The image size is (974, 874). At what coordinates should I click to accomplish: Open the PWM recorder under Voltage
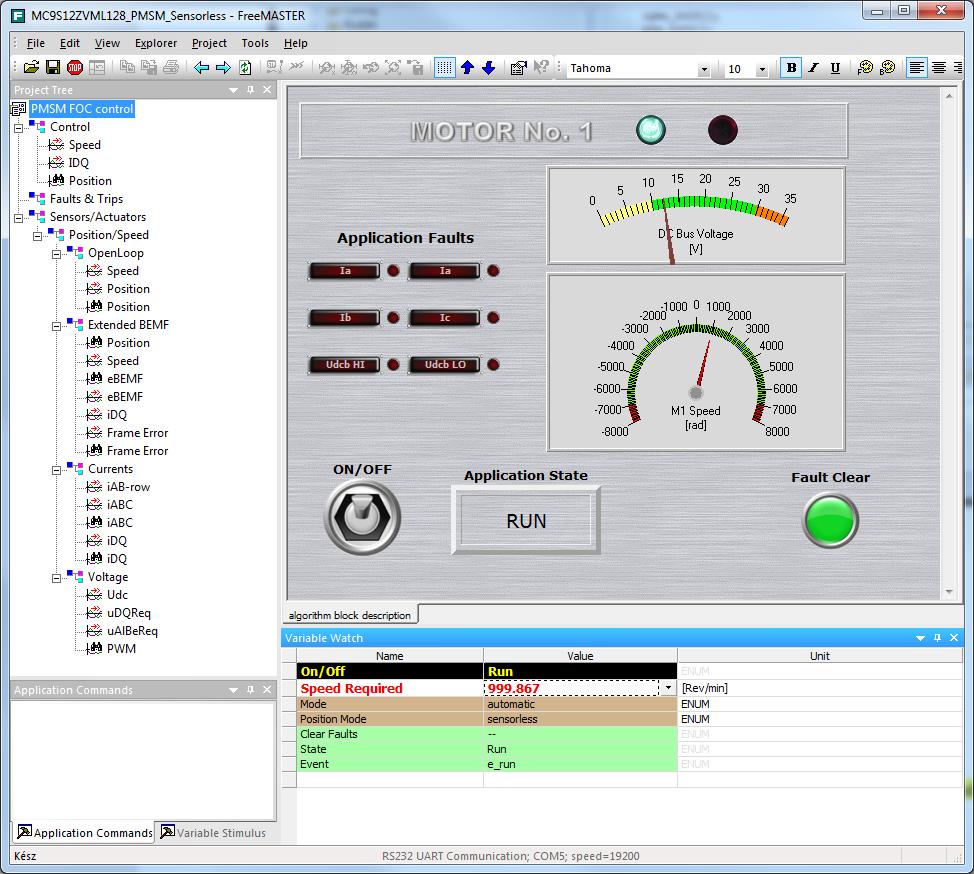click(121, 649)
